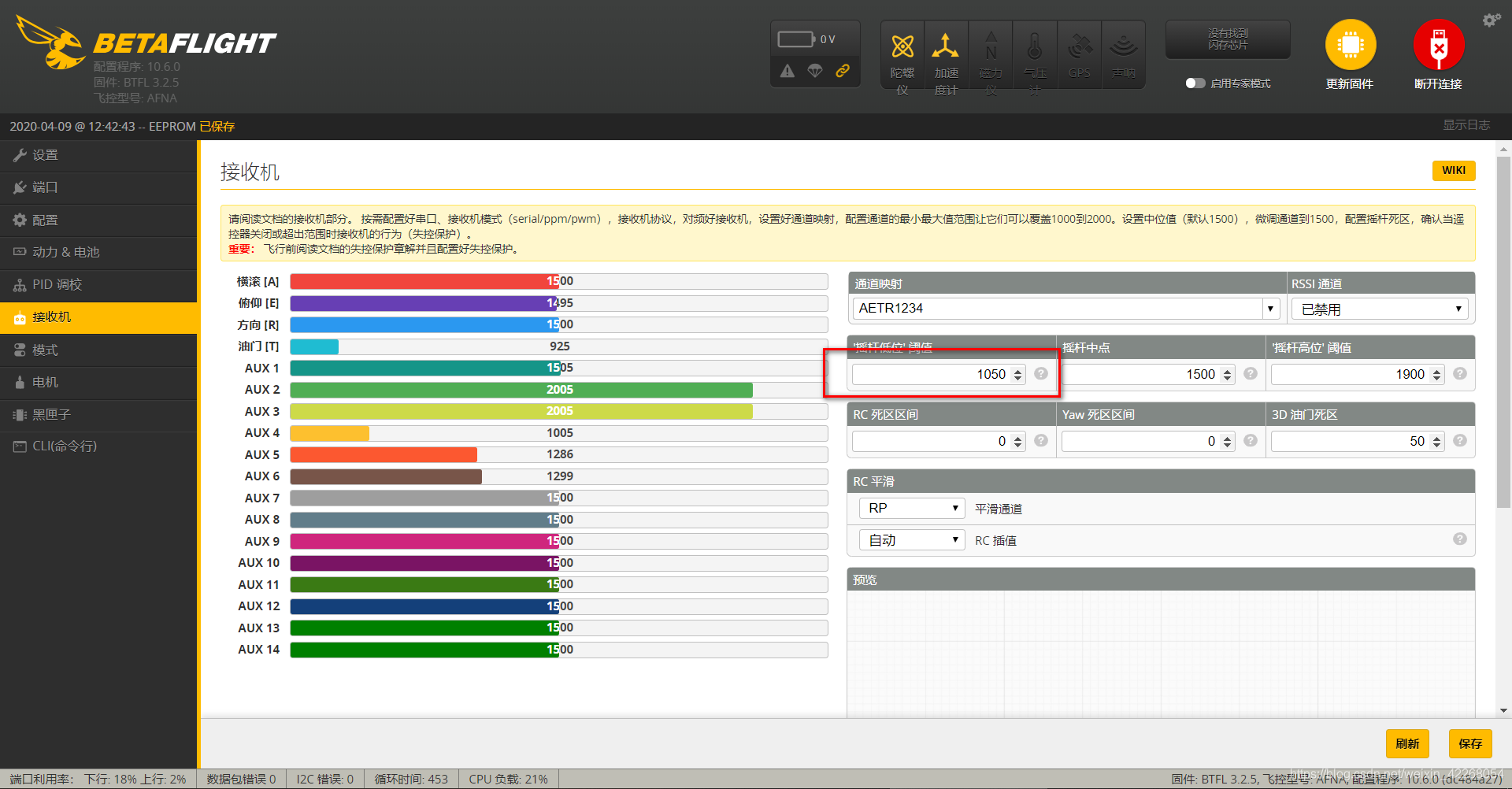1512x789 pixels.
Task: Click the warning triangle status icon
Action: (787, 71)
